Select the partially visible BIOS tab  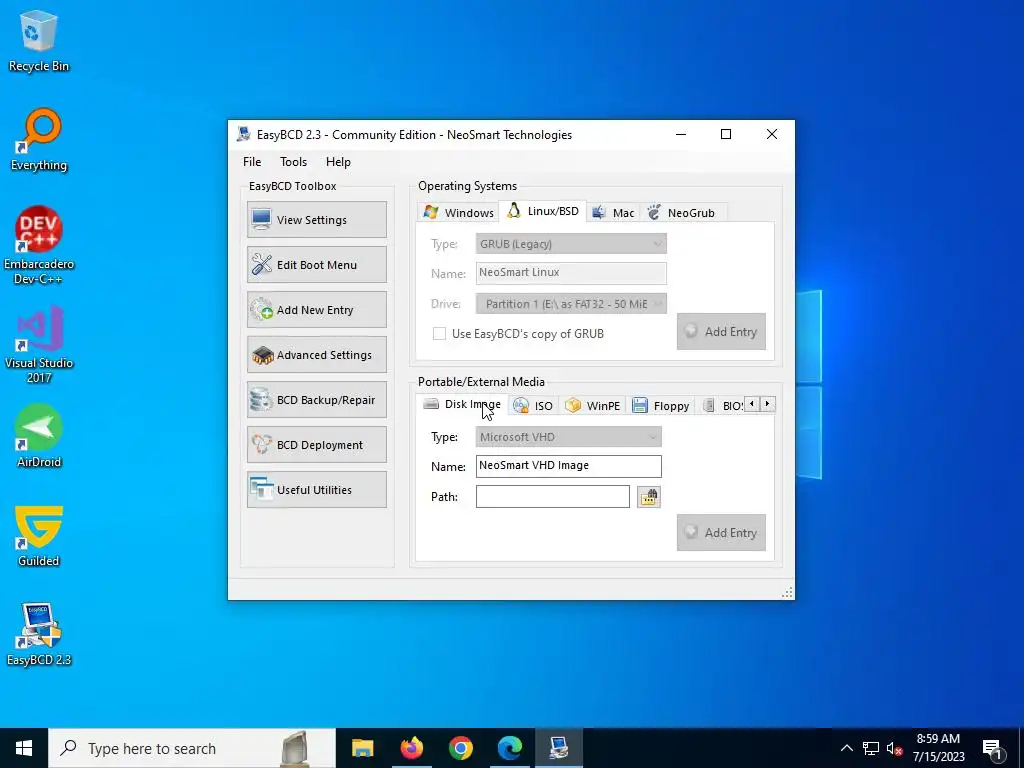tap(722, 406)
